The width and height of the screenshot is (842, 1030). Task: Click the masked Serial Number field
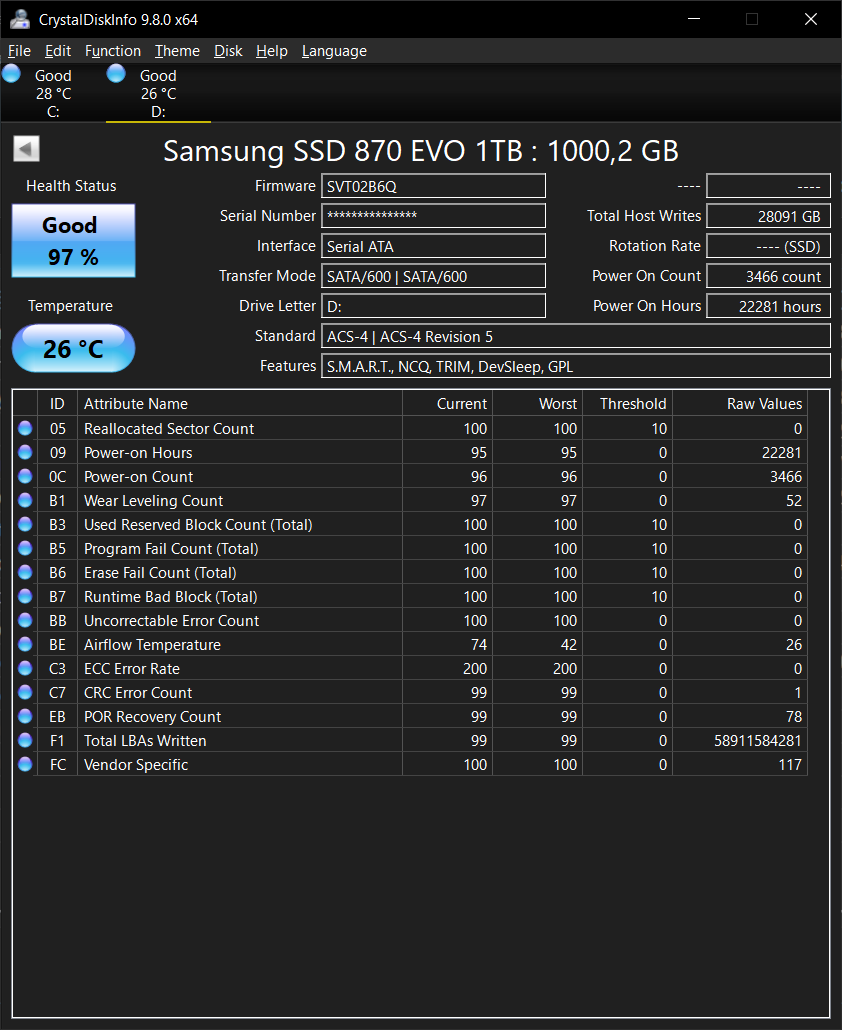433,215
